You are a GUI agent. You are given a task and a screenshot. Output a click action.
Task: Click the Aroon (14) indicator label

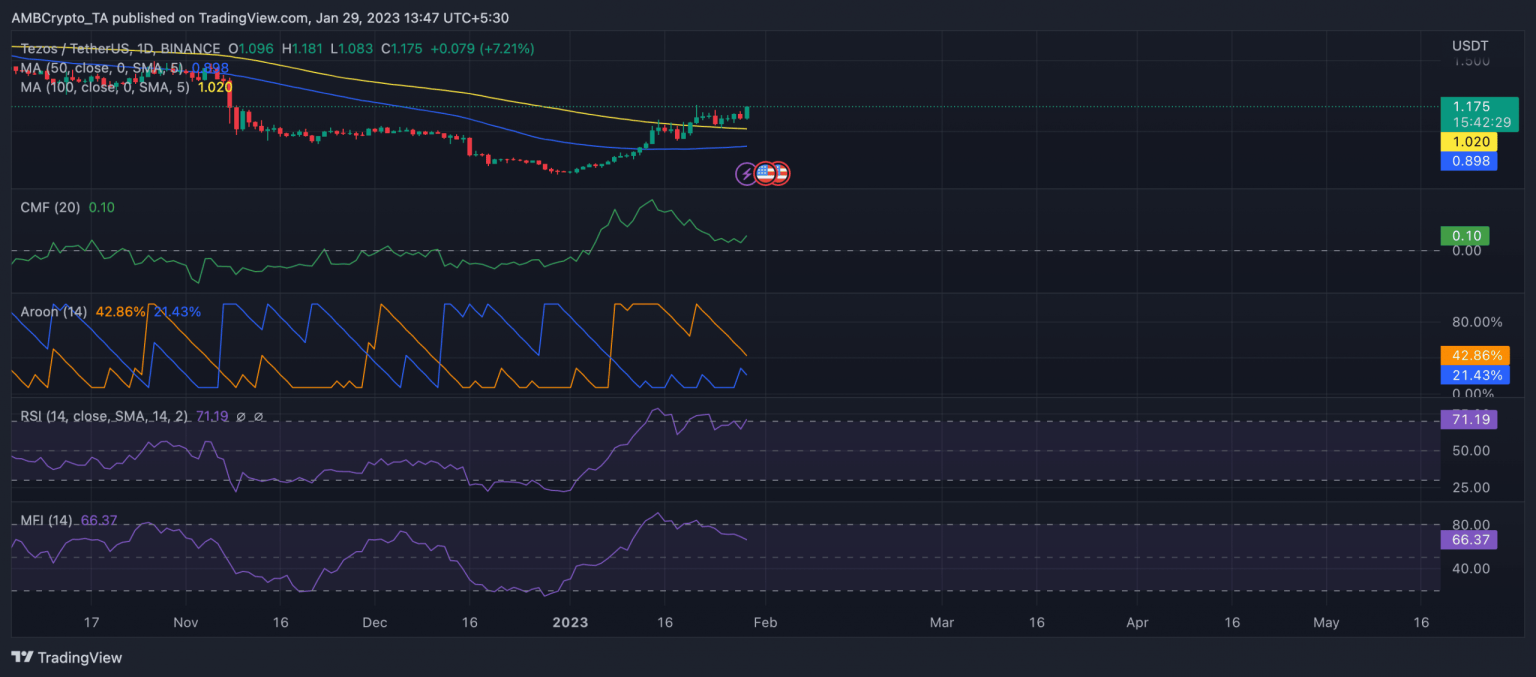pyautogui.click(x=54, y=312)
